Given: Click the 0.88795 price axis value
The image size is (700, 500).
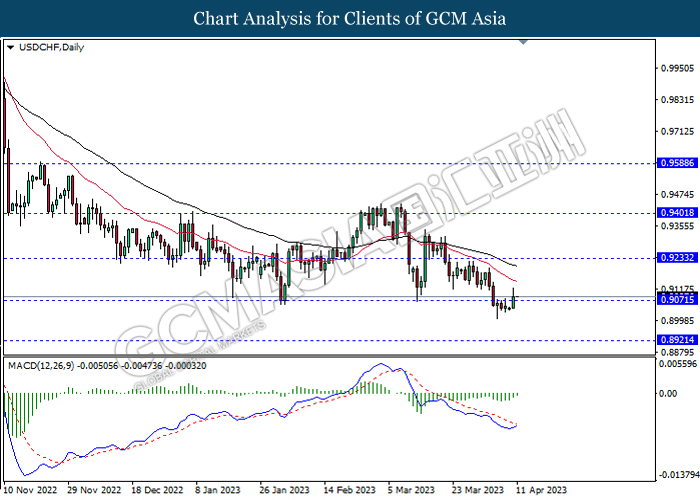Looking at the screenshot, I should (x=677, y=352).
